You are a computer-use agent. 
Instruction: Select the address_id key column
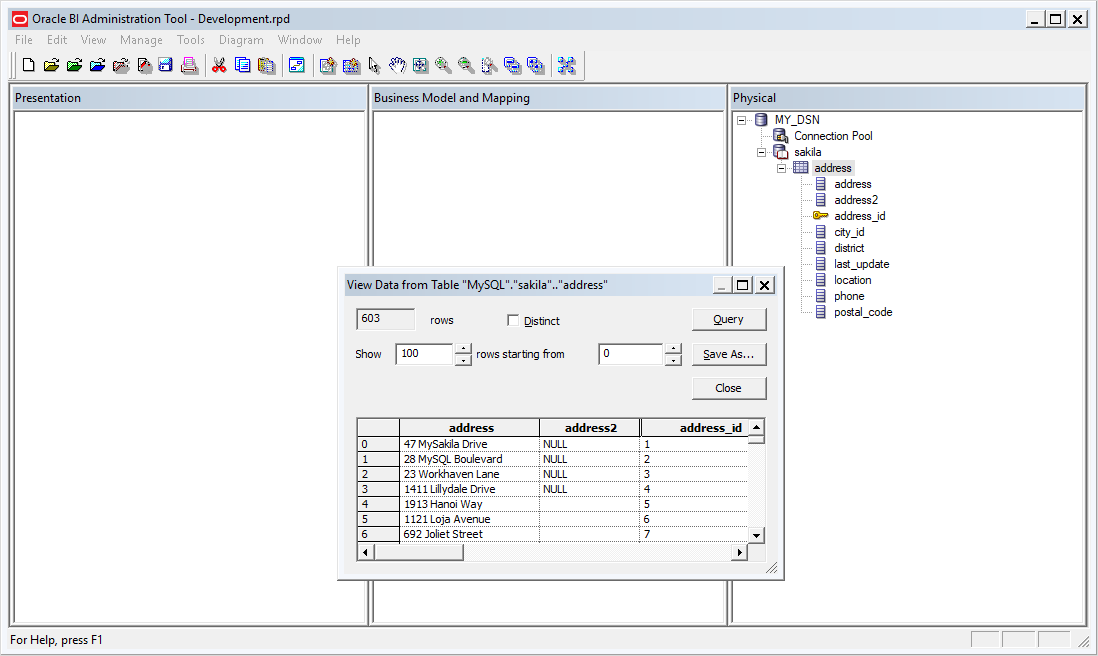pyautogui.click(x=859, y=216)
